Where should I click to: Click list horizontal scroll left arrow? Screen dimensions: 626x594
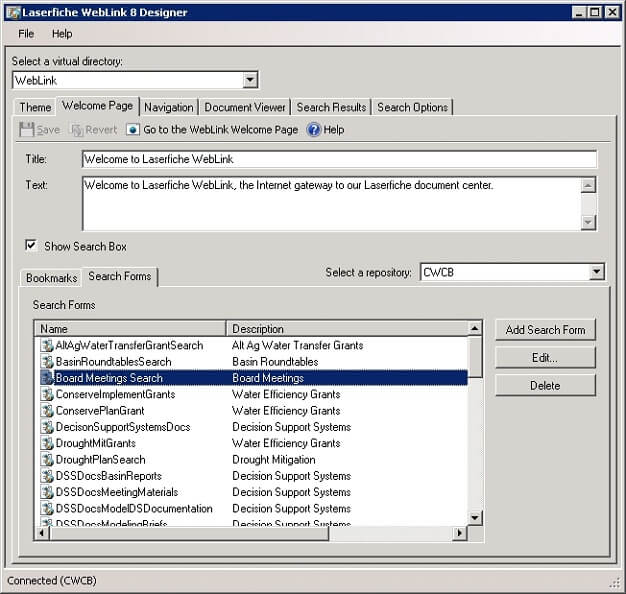click(x=42, y=533)
